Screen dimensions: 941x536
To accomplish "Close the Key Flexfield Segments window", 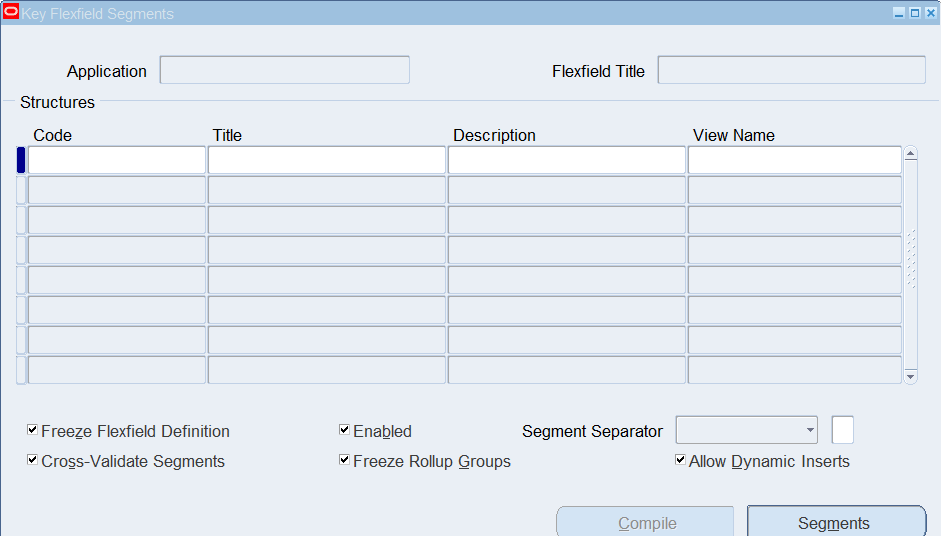I will click(x=931, y=13).
